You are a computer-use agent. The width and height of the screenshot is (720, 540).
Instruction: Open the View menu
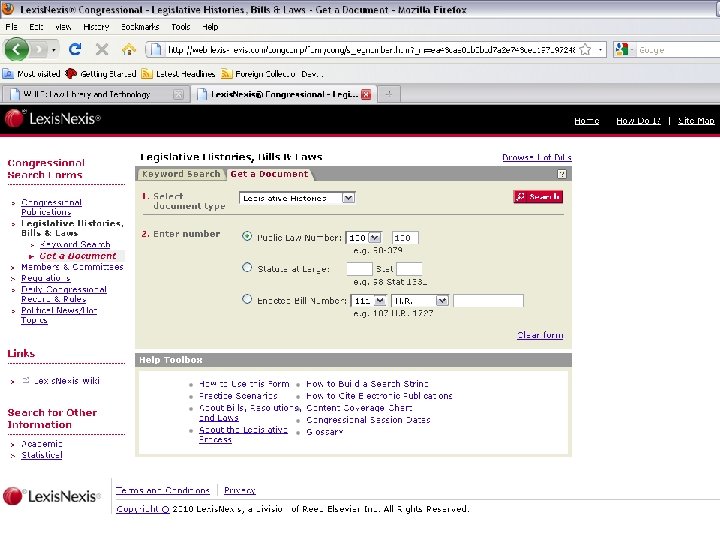click(x=63, y=27)
